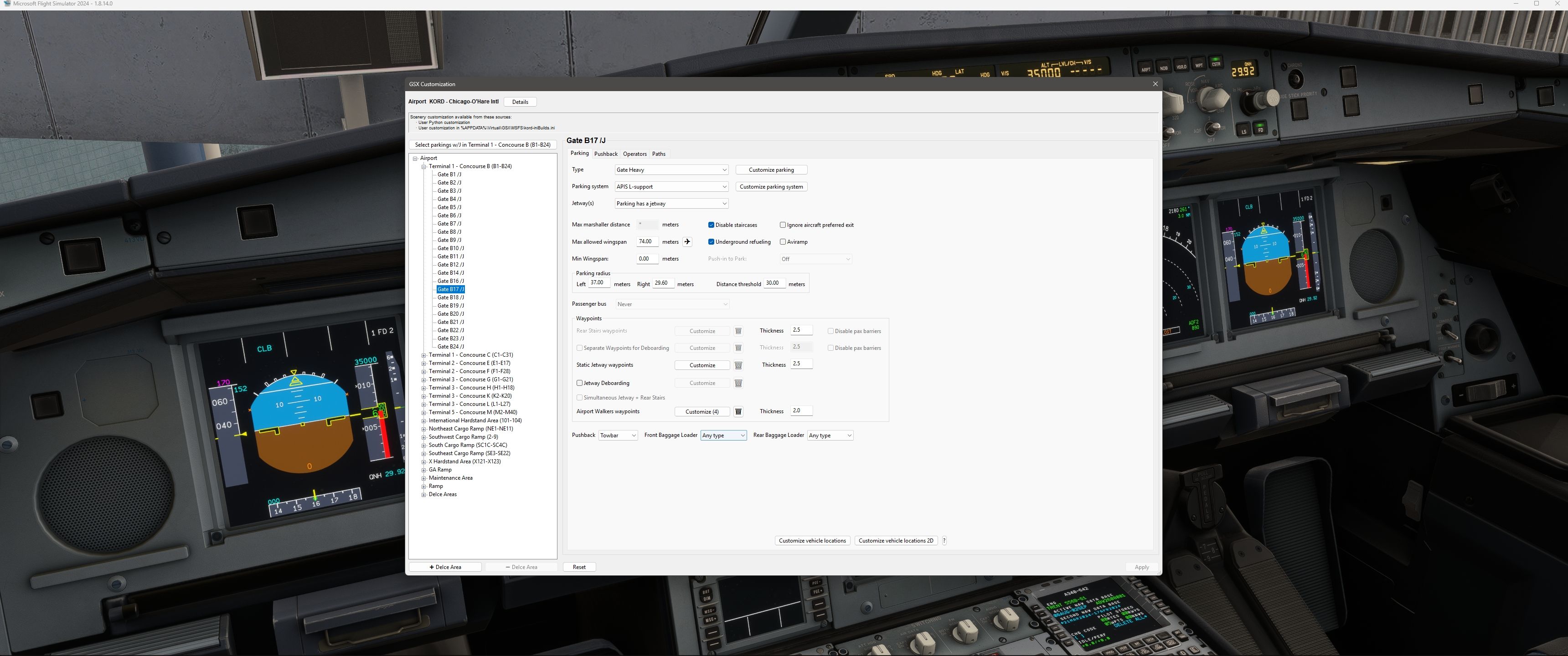
Task: Expand Terminal 5 - Concourse M node
Action: point(423,413)
